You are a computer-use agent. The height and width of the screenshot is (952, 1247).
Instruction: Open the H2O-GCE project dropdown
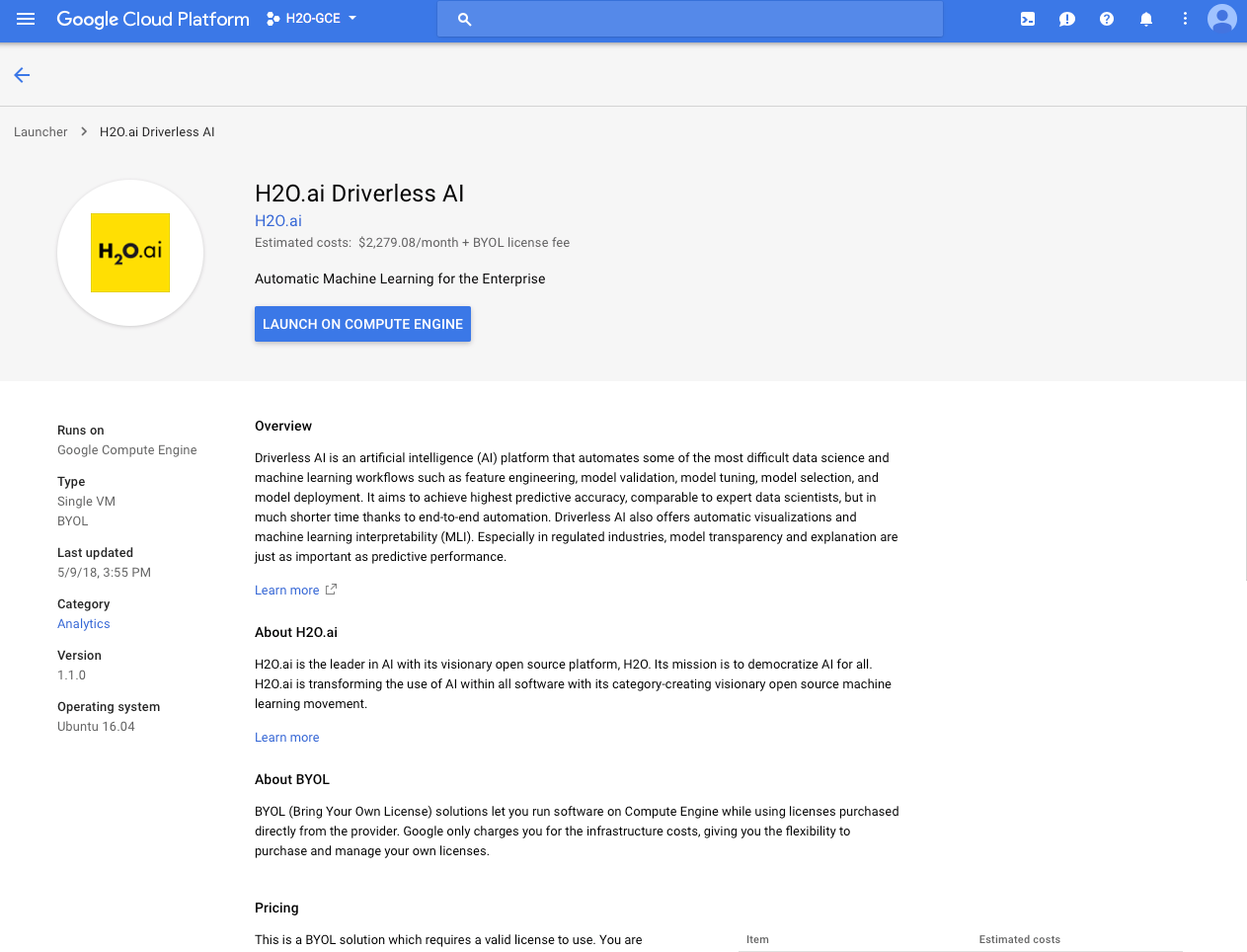pos(310,17)
